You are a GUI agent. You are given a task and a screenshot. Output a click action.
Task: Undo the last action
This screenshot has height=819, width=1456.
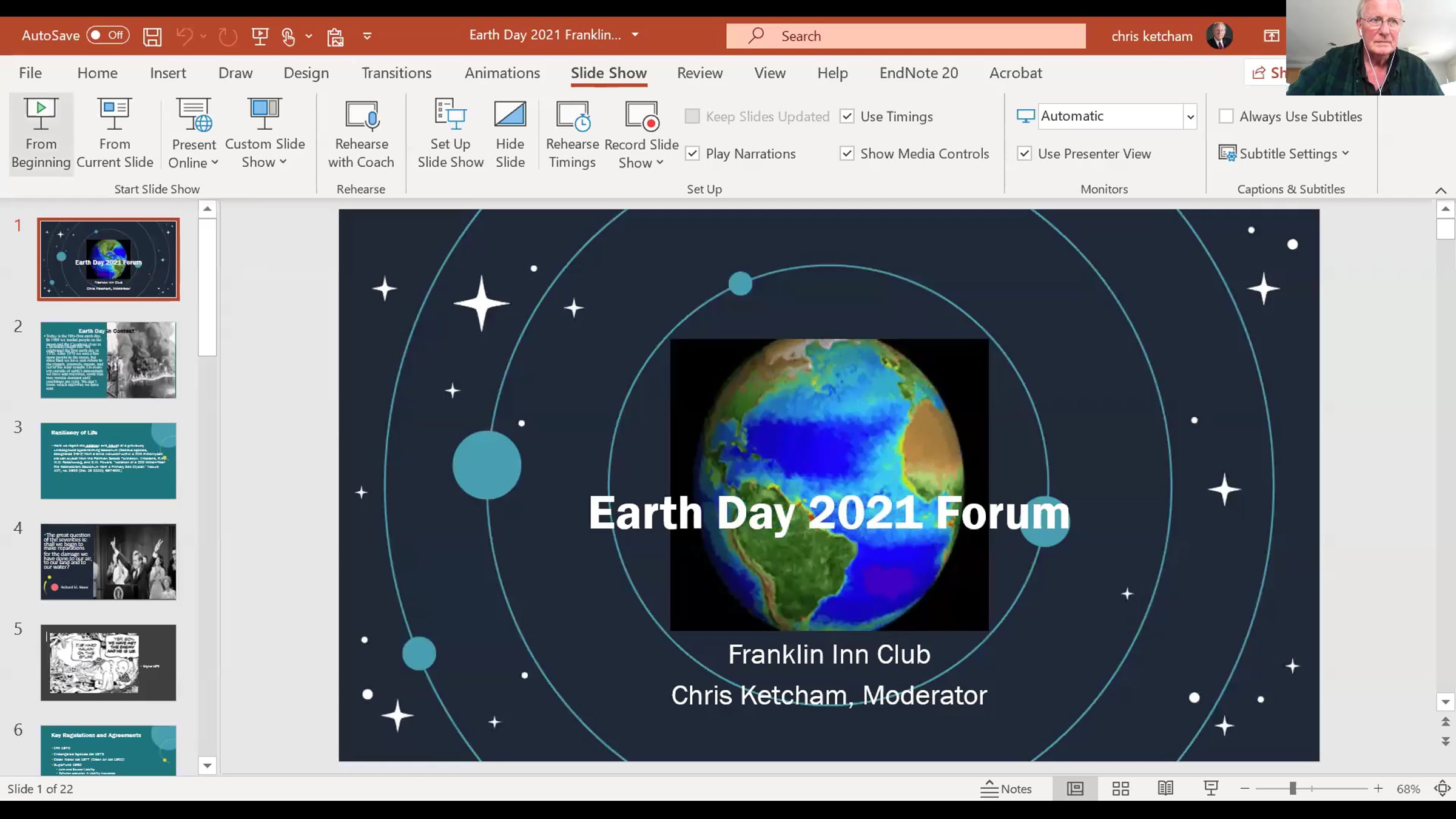(x=184, y=36)
